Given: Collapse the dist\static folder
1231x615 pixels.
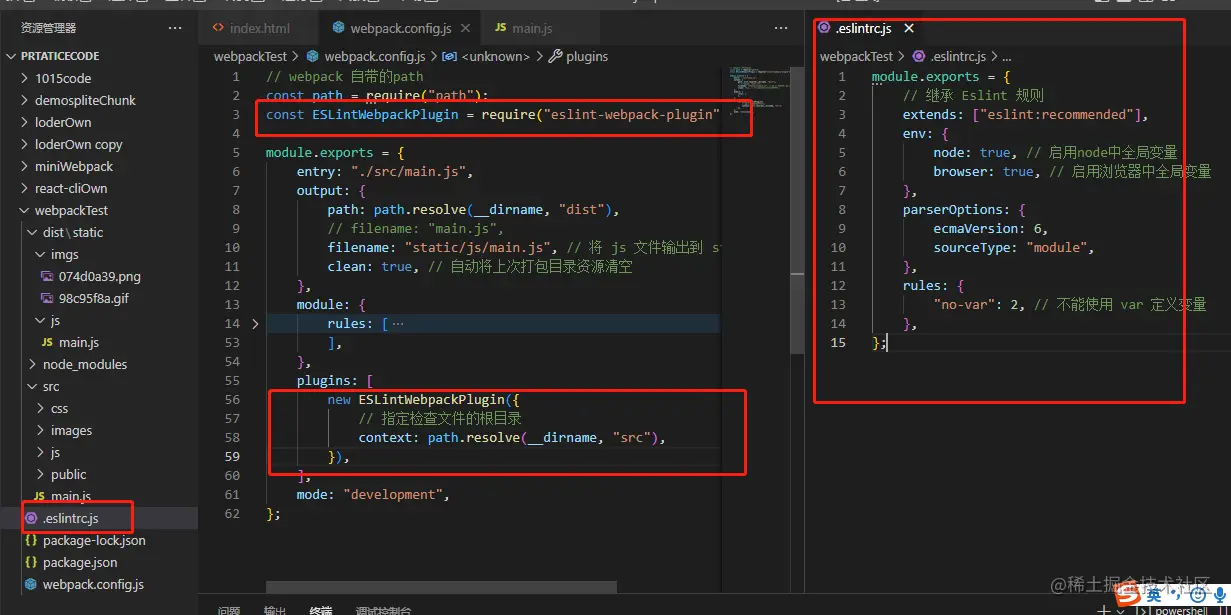Looking at the screenshot, I should 99,232.
